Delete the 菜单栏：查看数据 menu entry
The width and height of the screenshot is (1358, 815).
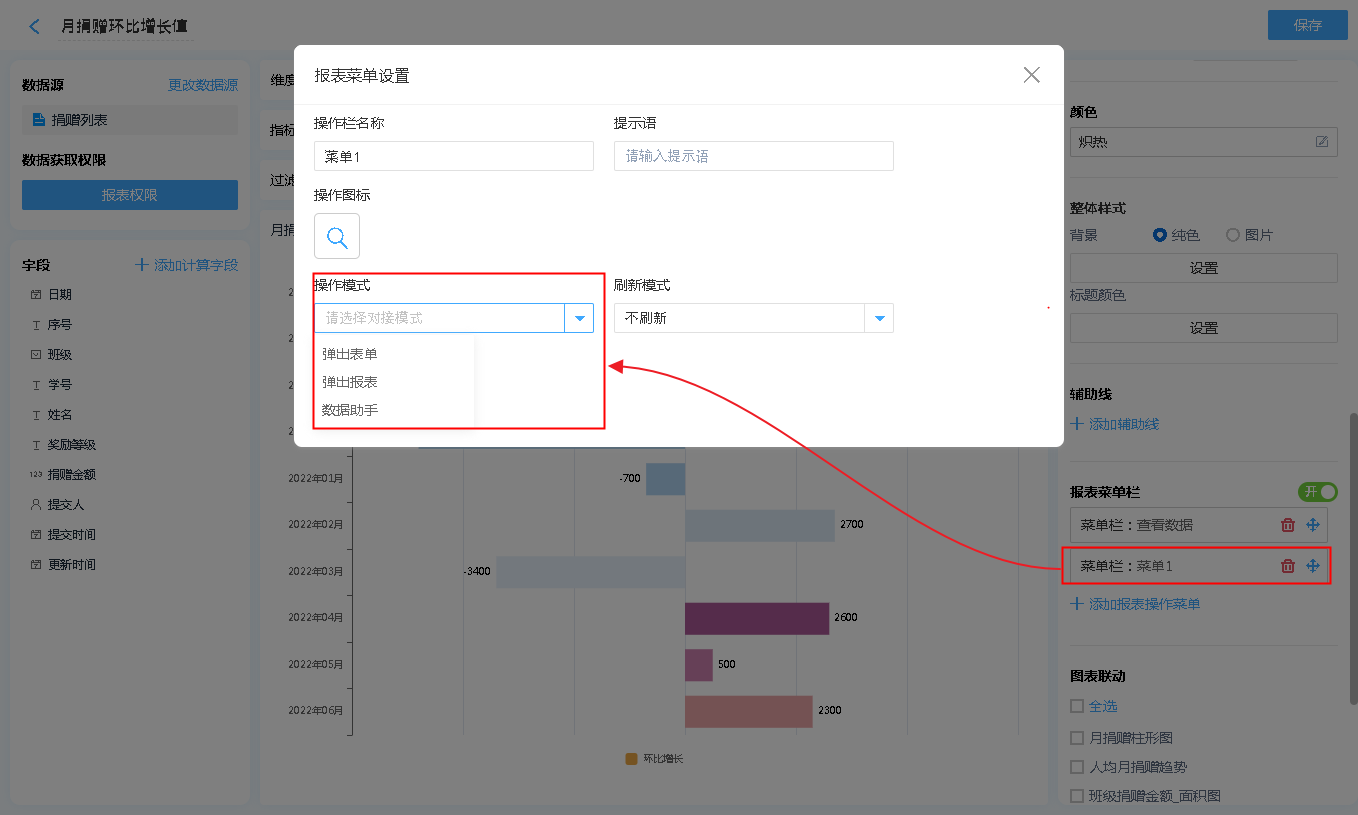[x=1288, y=525]
